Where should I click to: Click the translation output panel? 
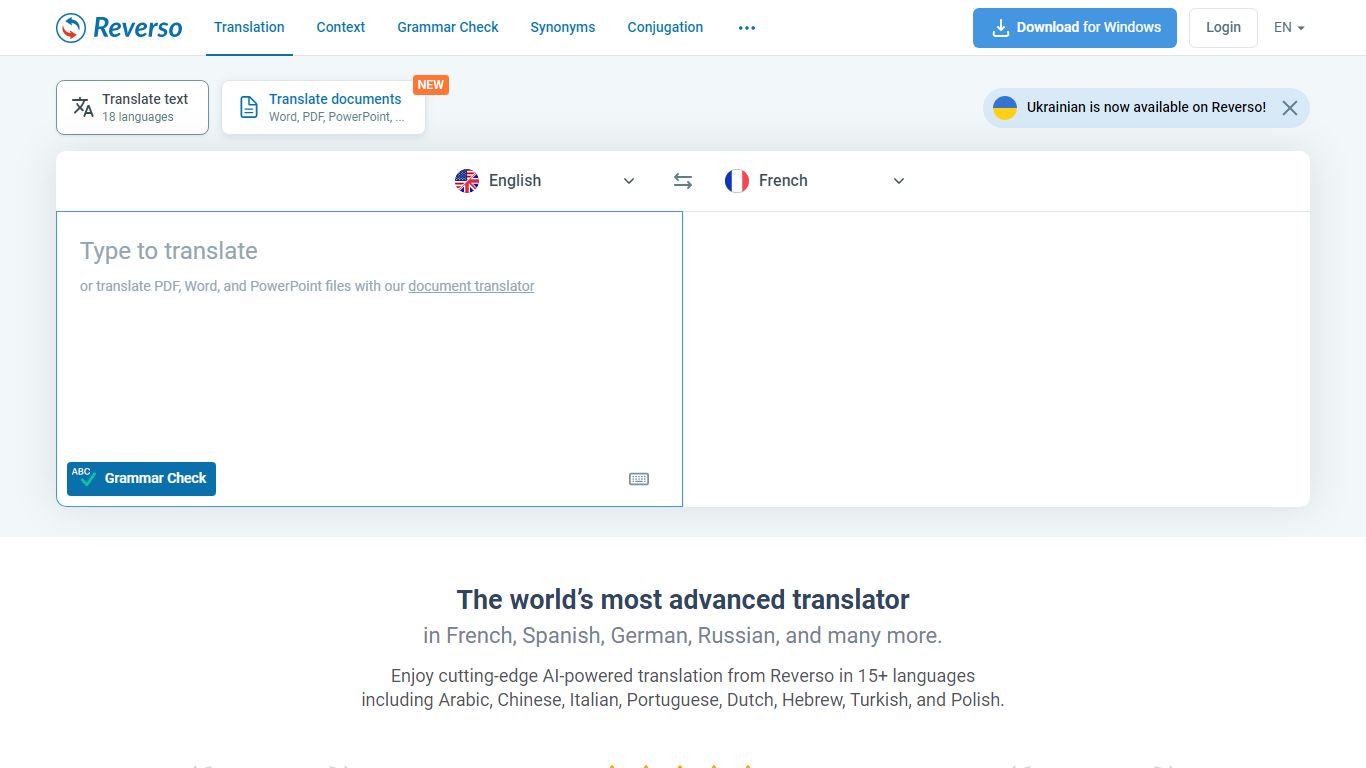996,358
